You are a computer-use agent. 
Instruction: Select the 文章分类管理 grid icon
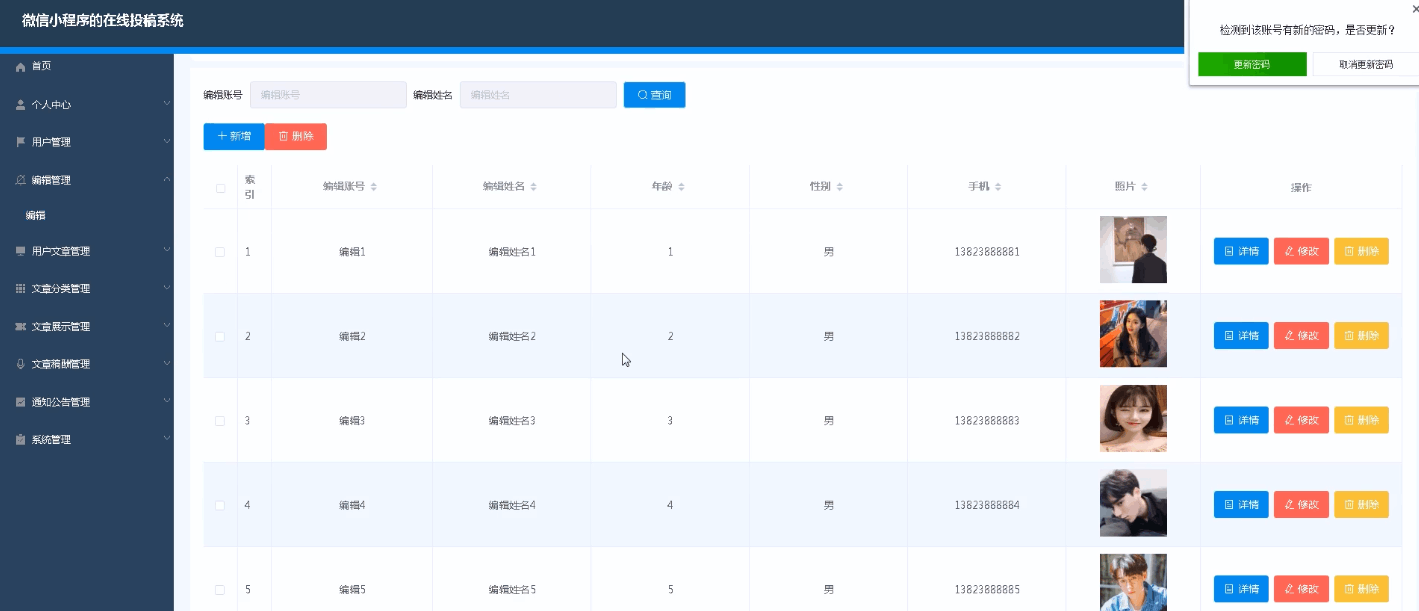click(20, 288)
